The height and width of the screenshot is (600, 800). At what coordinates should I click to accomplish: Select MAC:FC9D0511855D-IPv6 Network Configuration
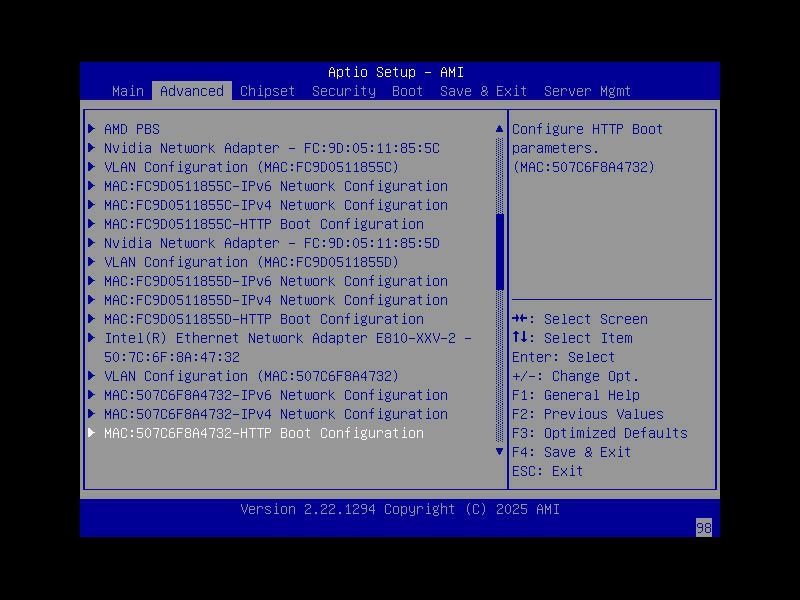click(276, 281)
